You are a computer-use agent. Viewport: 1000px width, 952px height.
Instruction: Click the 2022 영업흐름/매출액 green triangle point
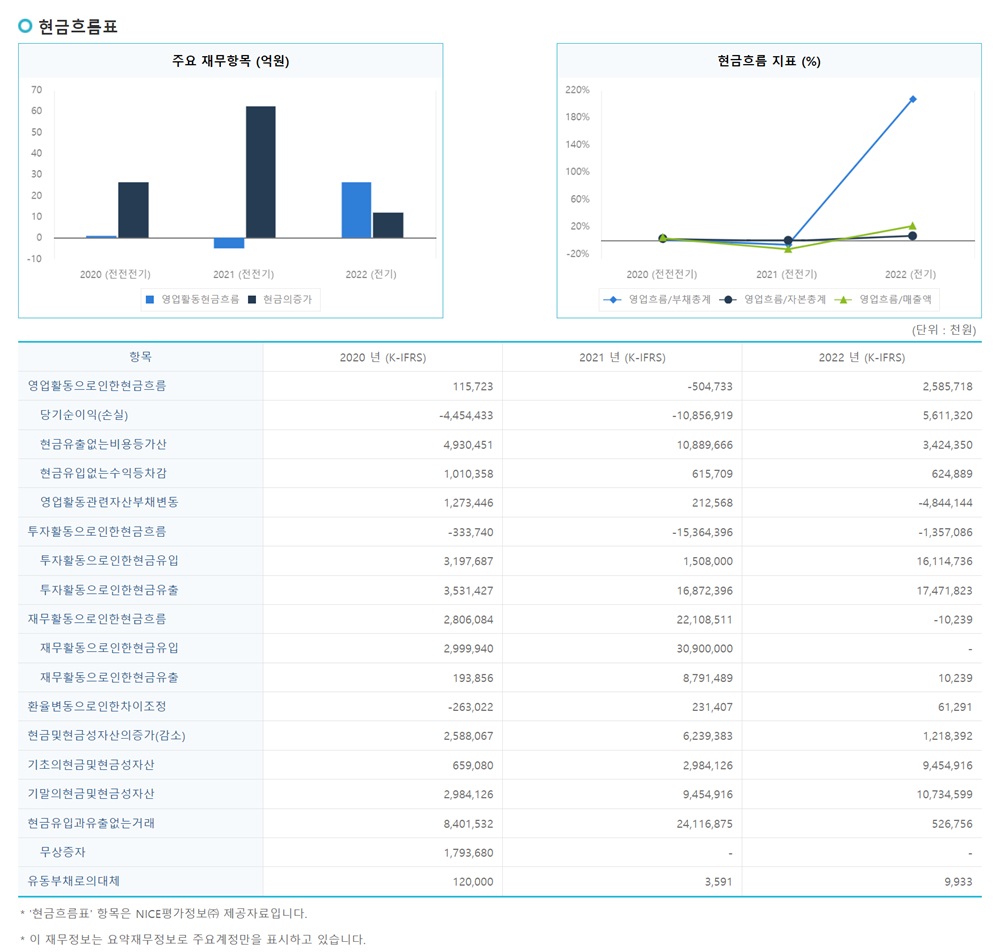(x=913, y=226)
